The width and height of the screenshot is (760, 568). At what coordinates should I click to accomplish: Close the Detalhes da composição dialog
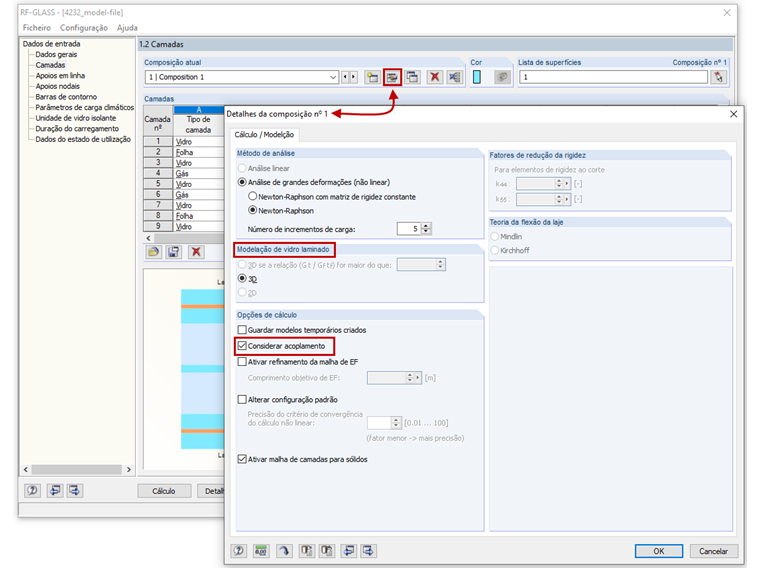point(733,114)
